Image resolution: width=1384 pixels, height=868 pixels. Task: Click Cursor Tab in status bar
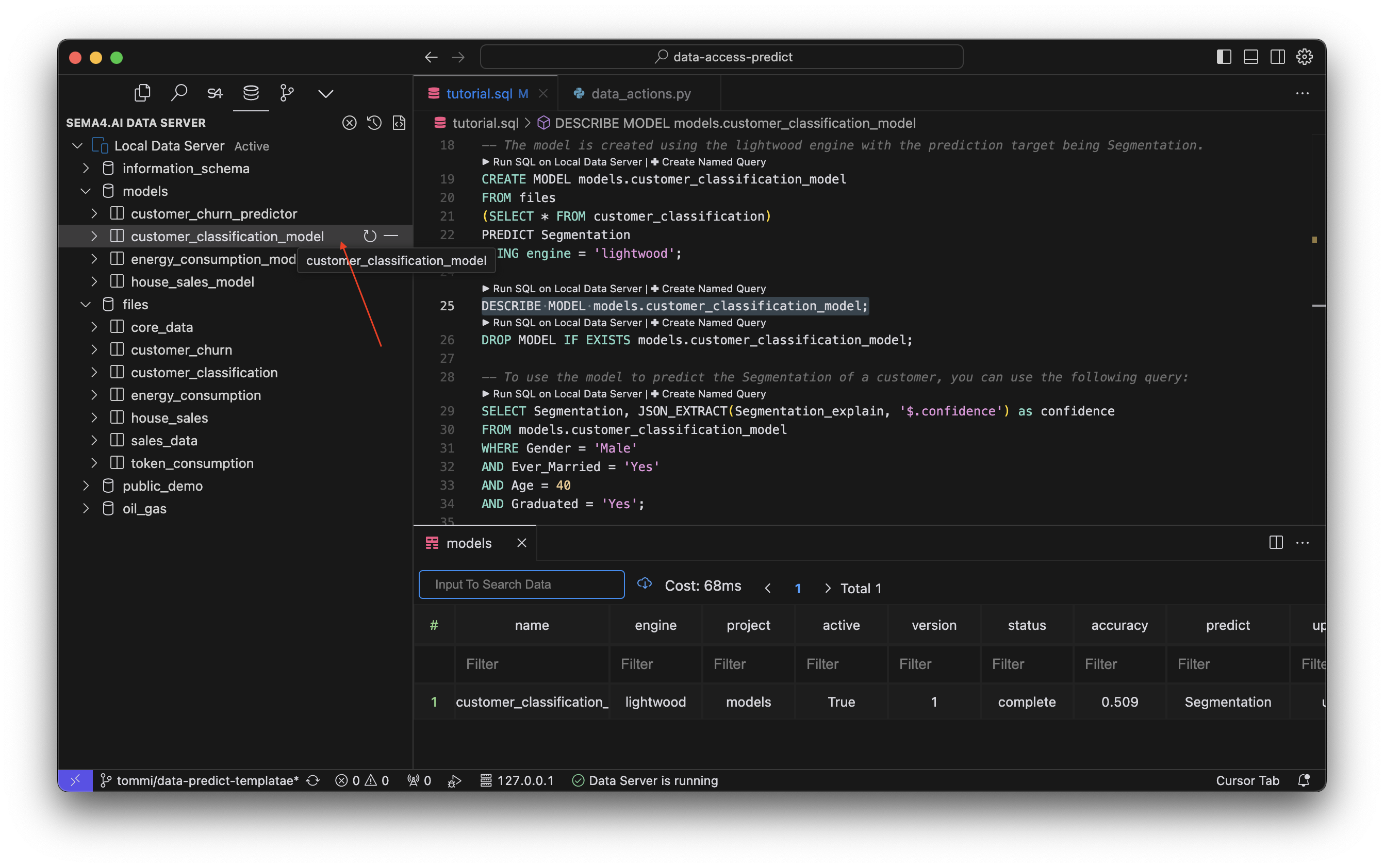pyautogui.click(x=1247, y=780)
